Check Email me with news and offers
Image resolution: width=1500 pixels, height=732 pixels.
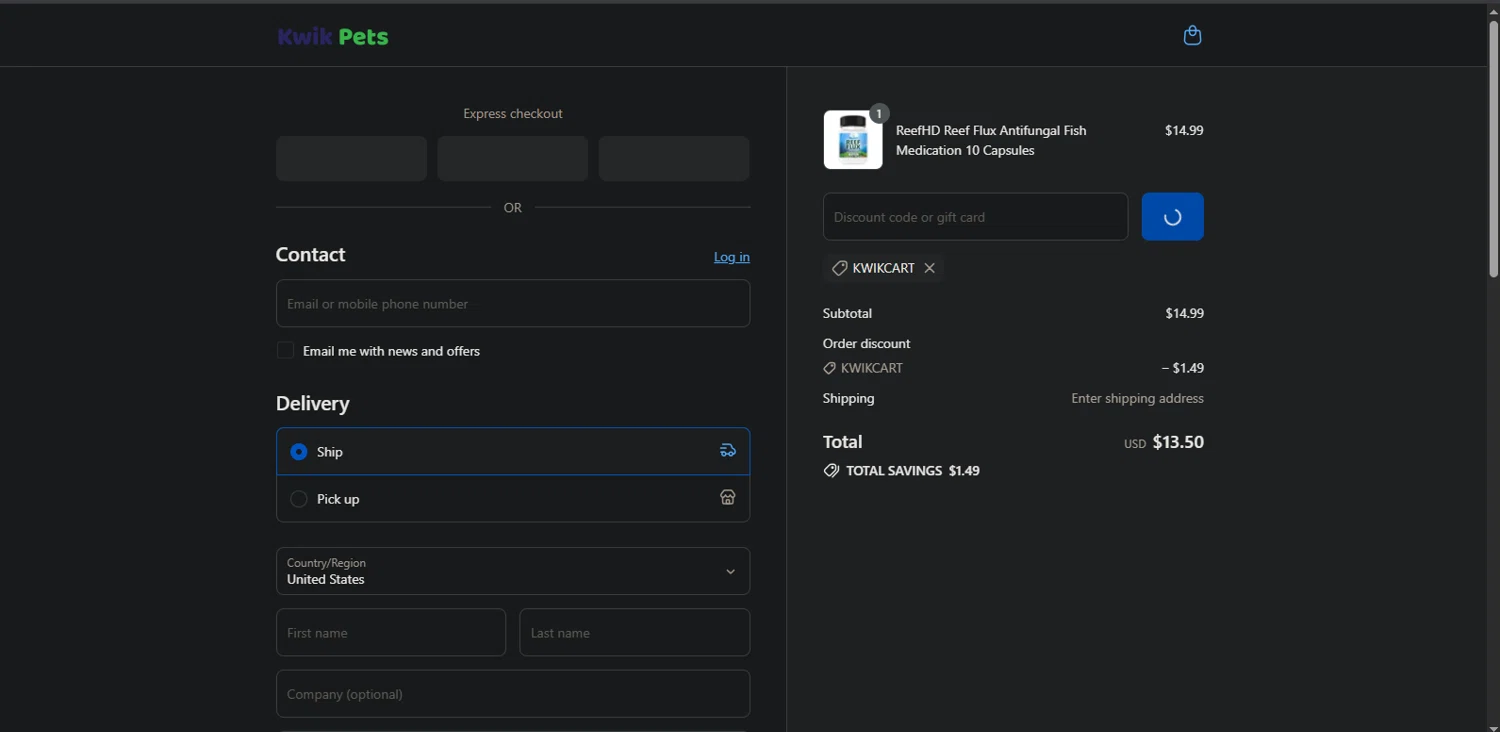click(285, 350)
